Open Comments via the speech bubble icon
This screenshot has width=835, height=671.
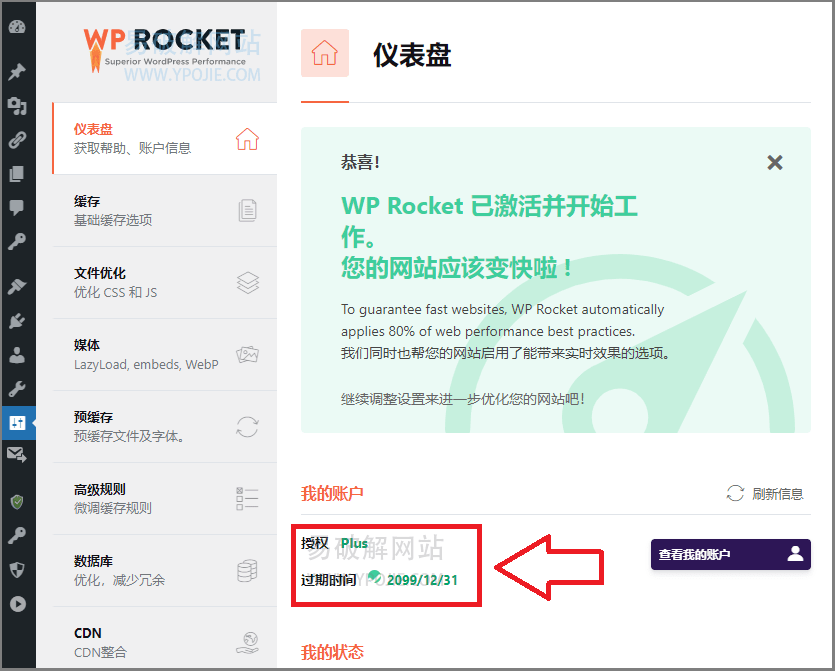tap(17, 207)
